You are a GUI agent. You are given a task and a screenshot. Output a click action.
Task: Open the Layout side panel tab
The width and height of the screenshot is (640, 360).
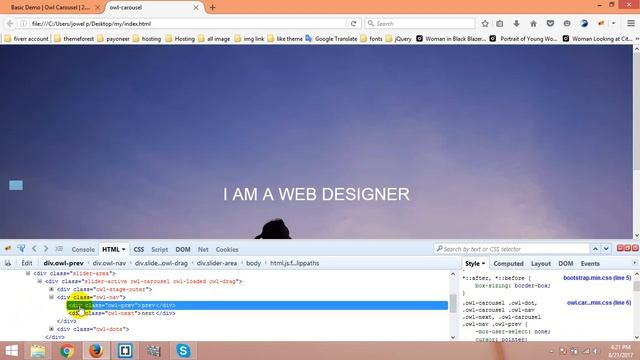pyautogui.click(x=541, y=264)
